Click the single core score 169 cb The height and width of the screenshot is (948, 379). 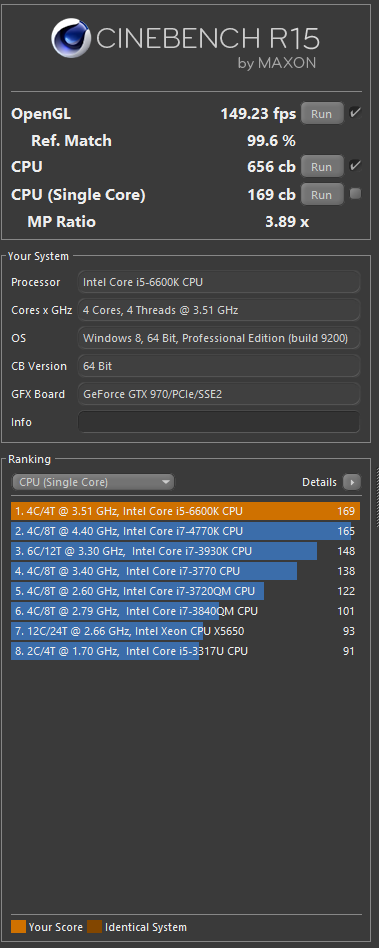click(271, 195)
